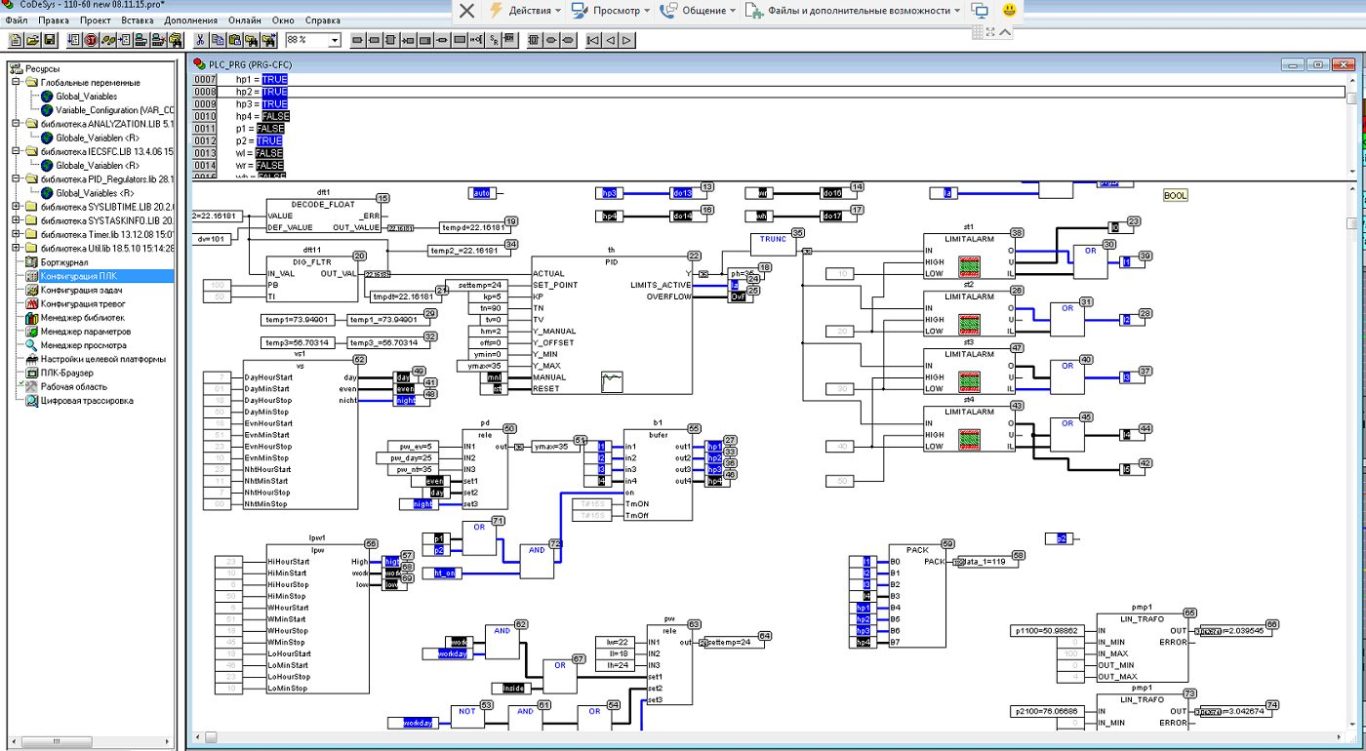The height and width of the screenshot is (751, 1366).
Task: Click the Open project folder icon
Action: [x=32, y=40]
